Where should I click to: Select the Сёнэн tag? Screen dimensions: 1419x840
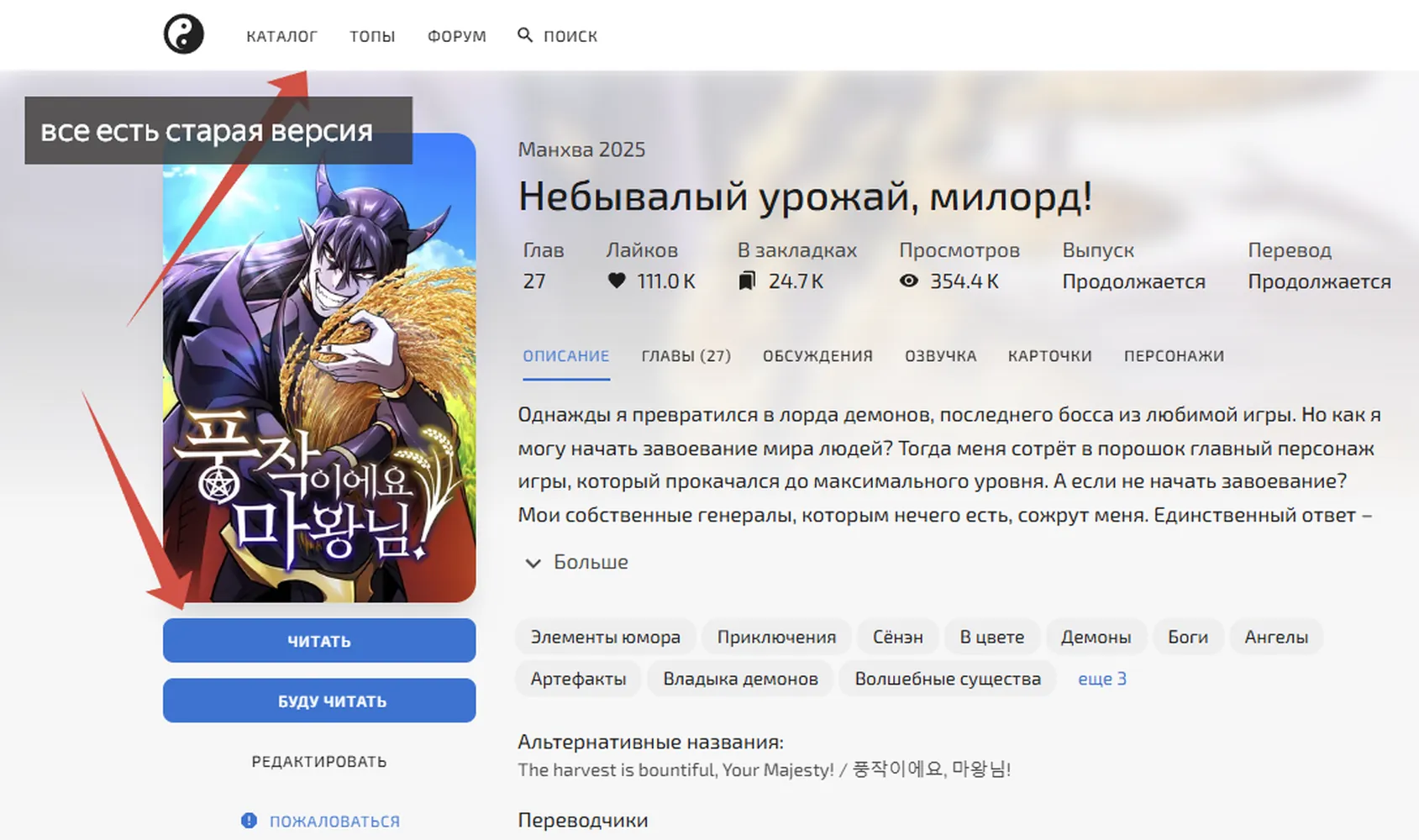coord(897,637)
